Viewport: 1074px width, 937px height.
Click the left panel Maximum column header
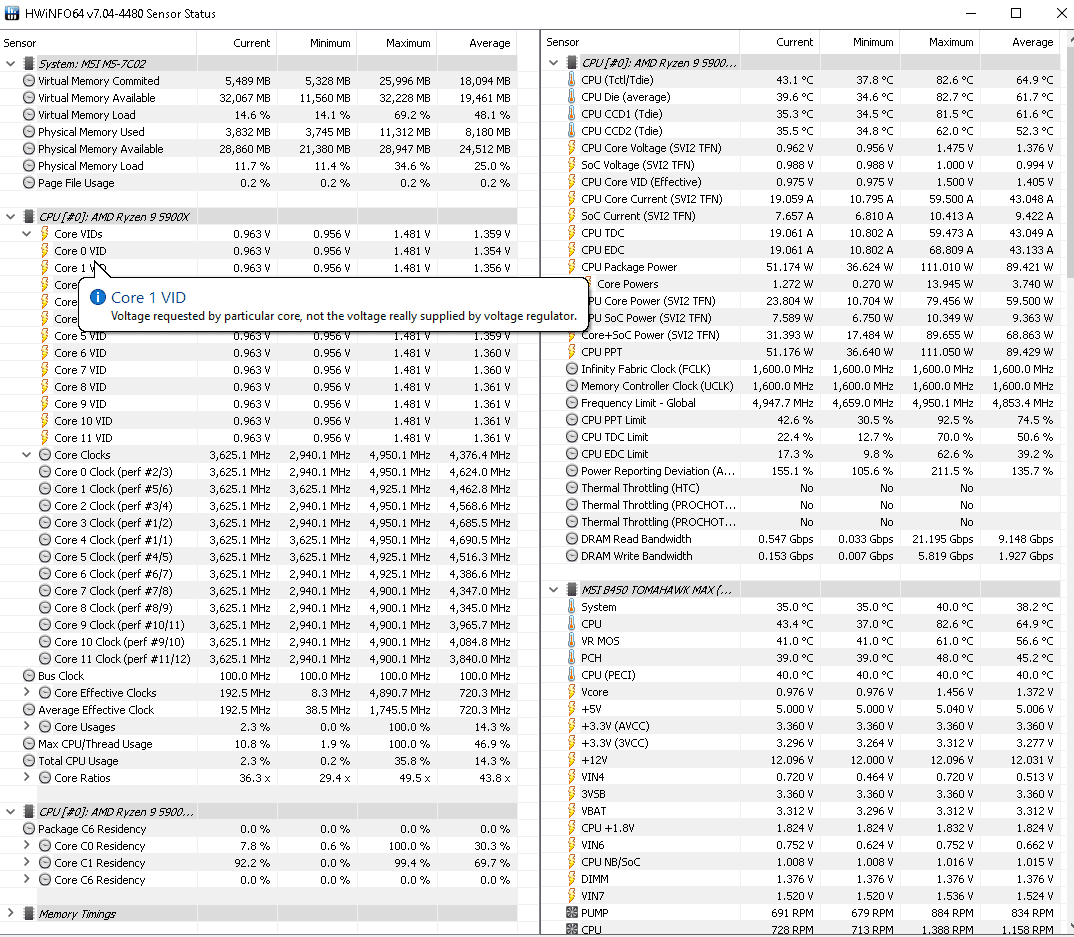point(397,42)
